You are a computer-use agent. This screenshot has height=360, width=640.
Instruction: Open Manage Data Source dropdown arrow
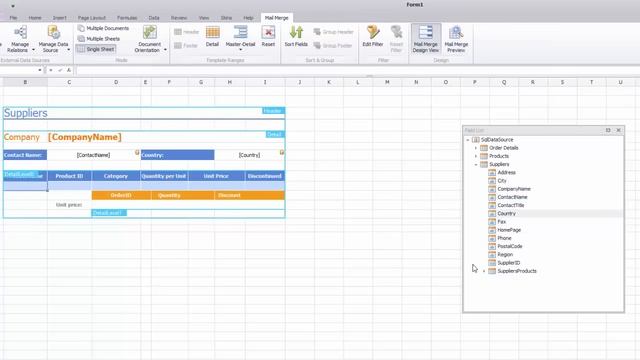[69, 50]
